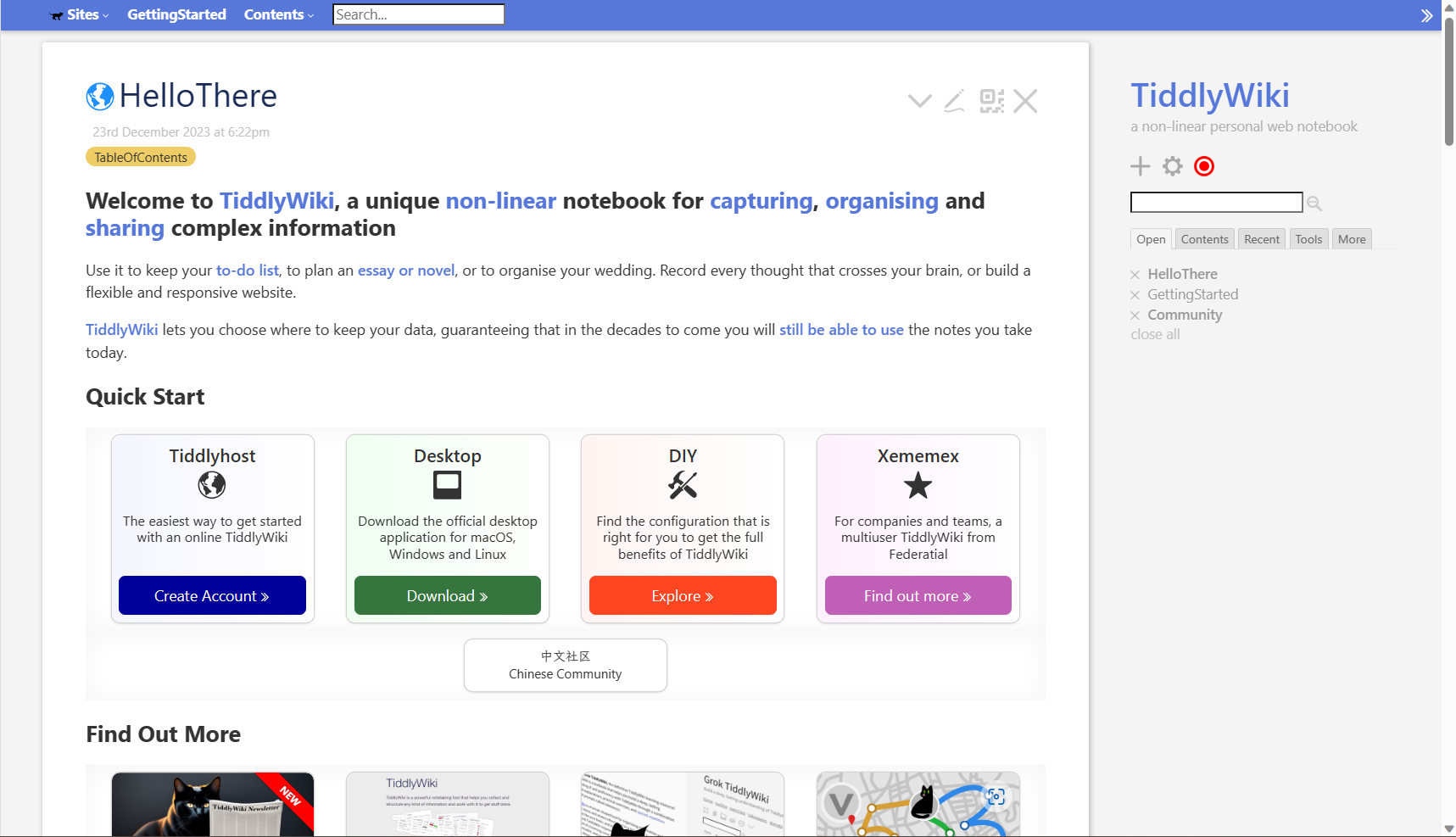1456x837 pixels.
Task: Click the globe icon beside HelloThere title
Action: (x=100, y=97)
